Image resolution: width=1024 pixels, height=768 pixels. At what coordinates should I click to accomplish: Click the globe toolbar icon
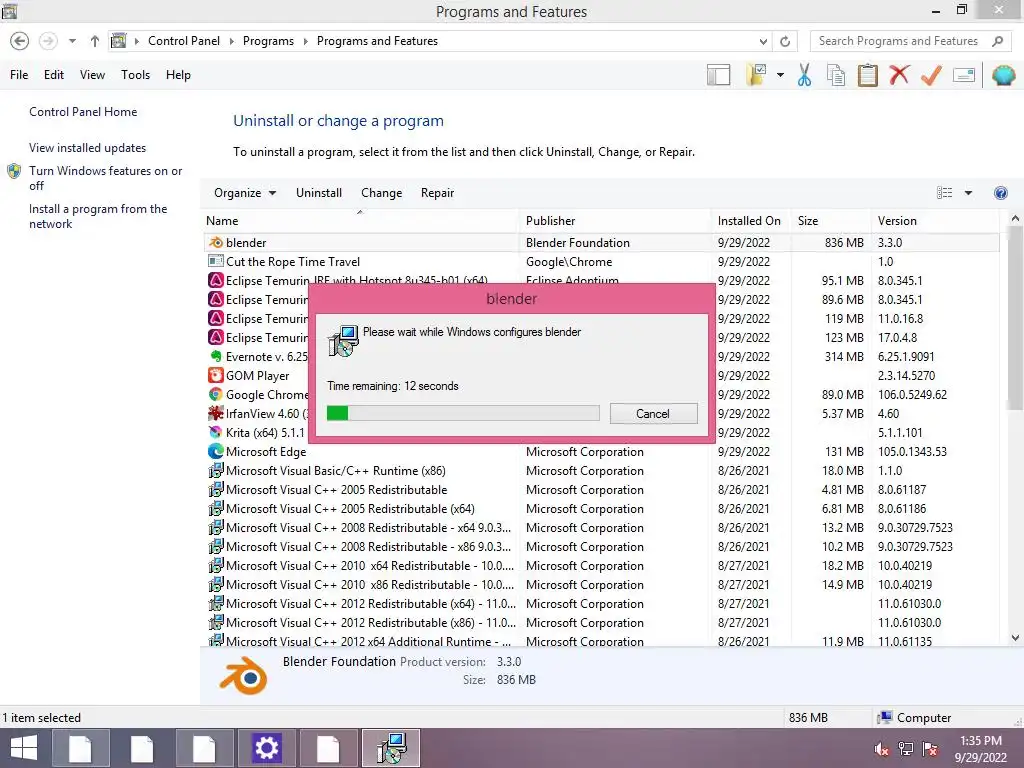point(1004,75)
